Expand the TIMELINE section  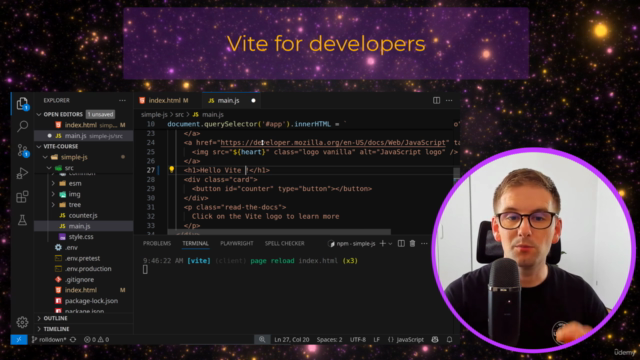[x=39, y=329]
